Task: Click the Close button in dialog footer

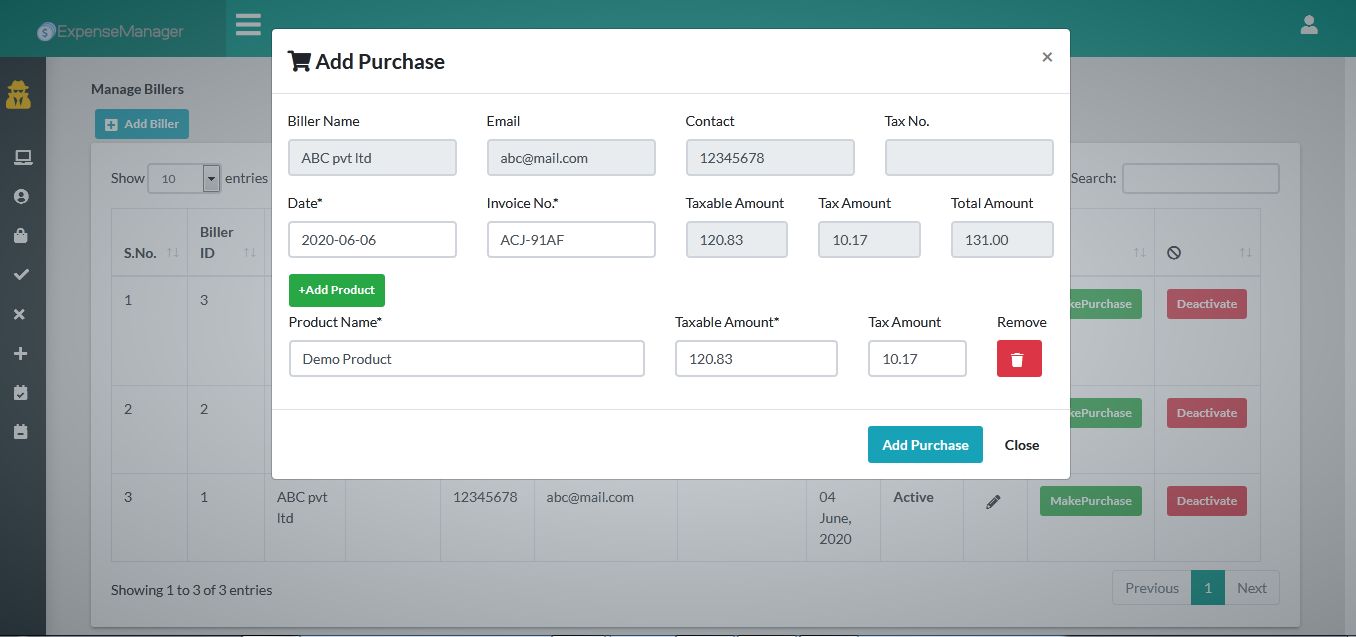Action: 1021,445
